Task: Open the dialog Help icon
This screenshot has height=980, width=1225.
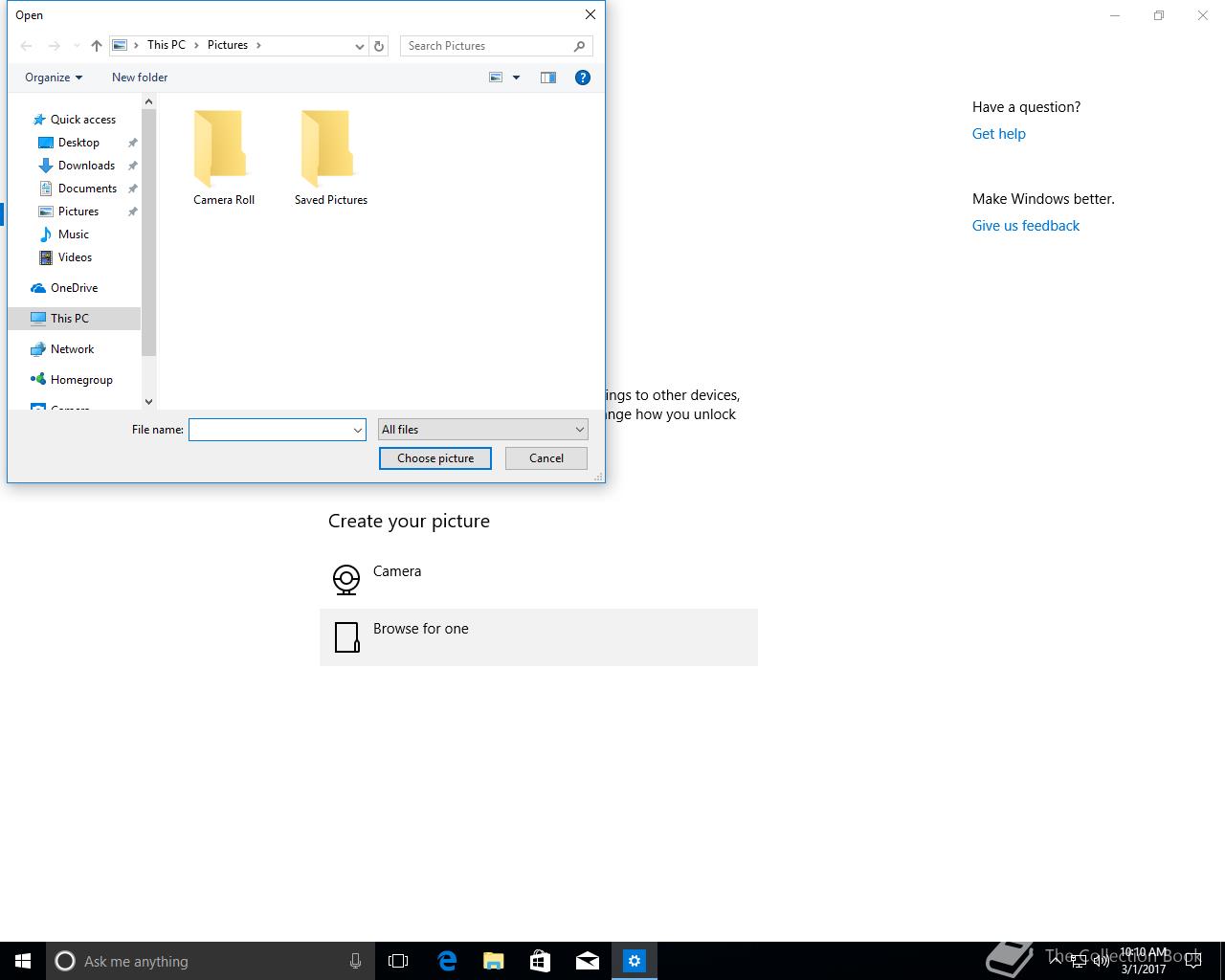Action: point(582,78)
